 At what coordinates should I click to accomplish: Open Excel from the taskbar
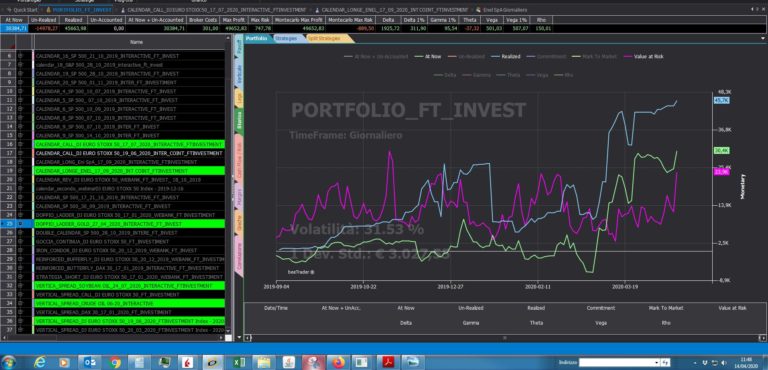(239, 363)
